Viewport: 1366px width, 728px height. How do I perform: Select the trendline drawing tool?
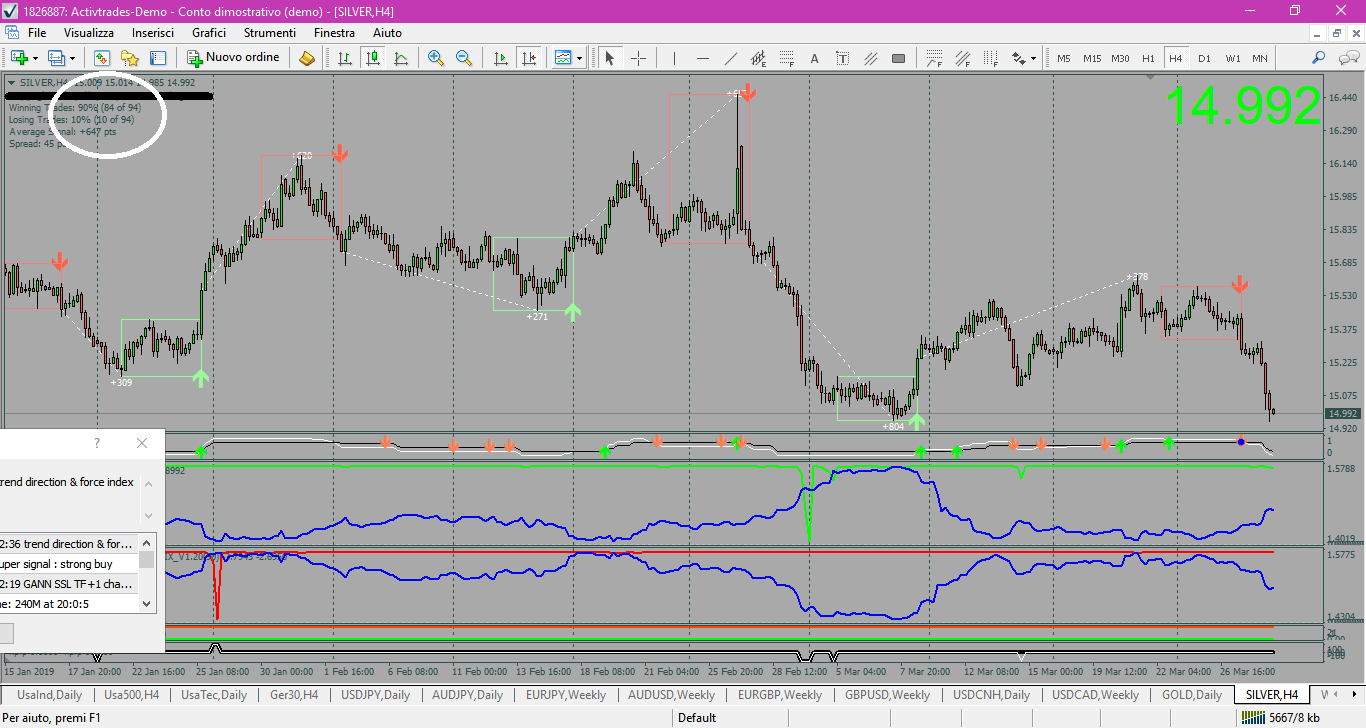tap(731, 58)
